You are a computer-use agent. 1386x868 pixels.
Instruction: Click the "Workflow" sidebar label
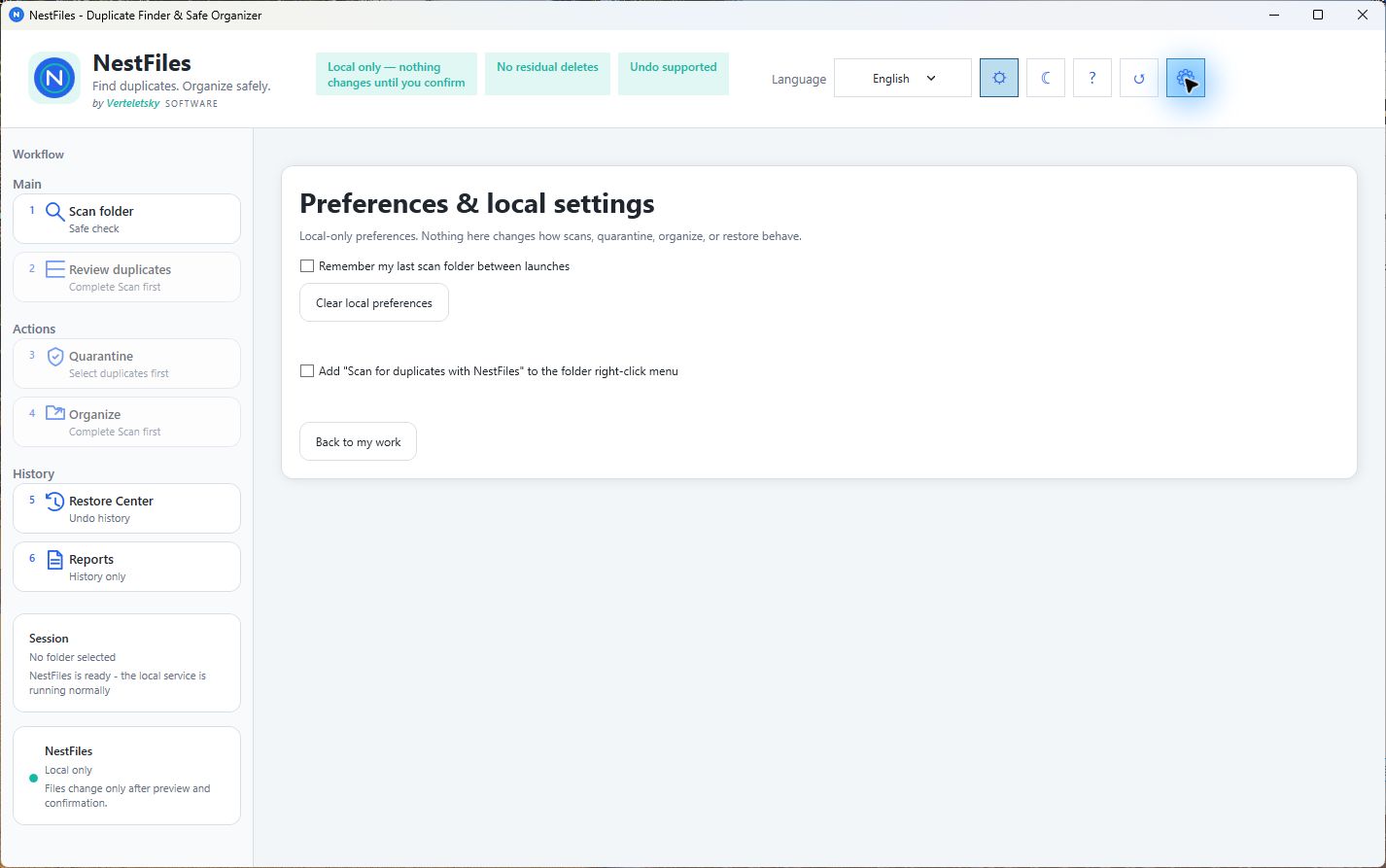(38, 154)
